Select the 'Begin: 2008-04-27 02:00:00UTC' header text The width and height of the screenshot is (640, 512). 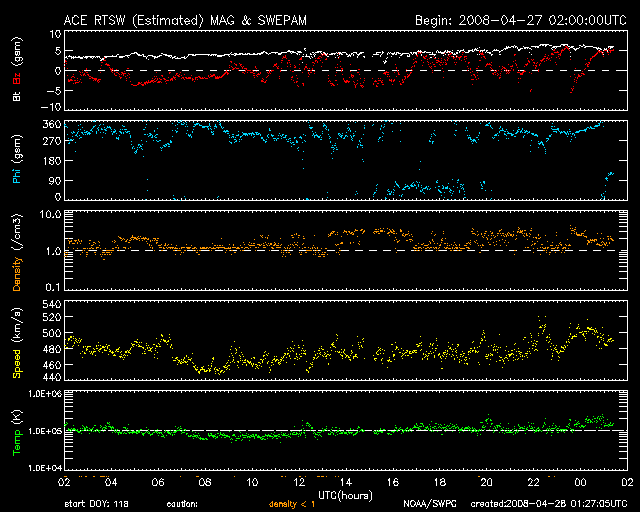(x=521, y=20)
